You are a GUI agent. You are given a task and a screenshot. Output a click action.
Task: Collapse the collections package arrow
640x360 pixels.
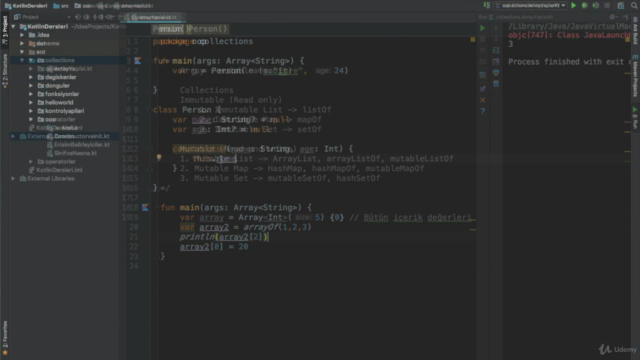pyautogui.click(x=22, y=60)
